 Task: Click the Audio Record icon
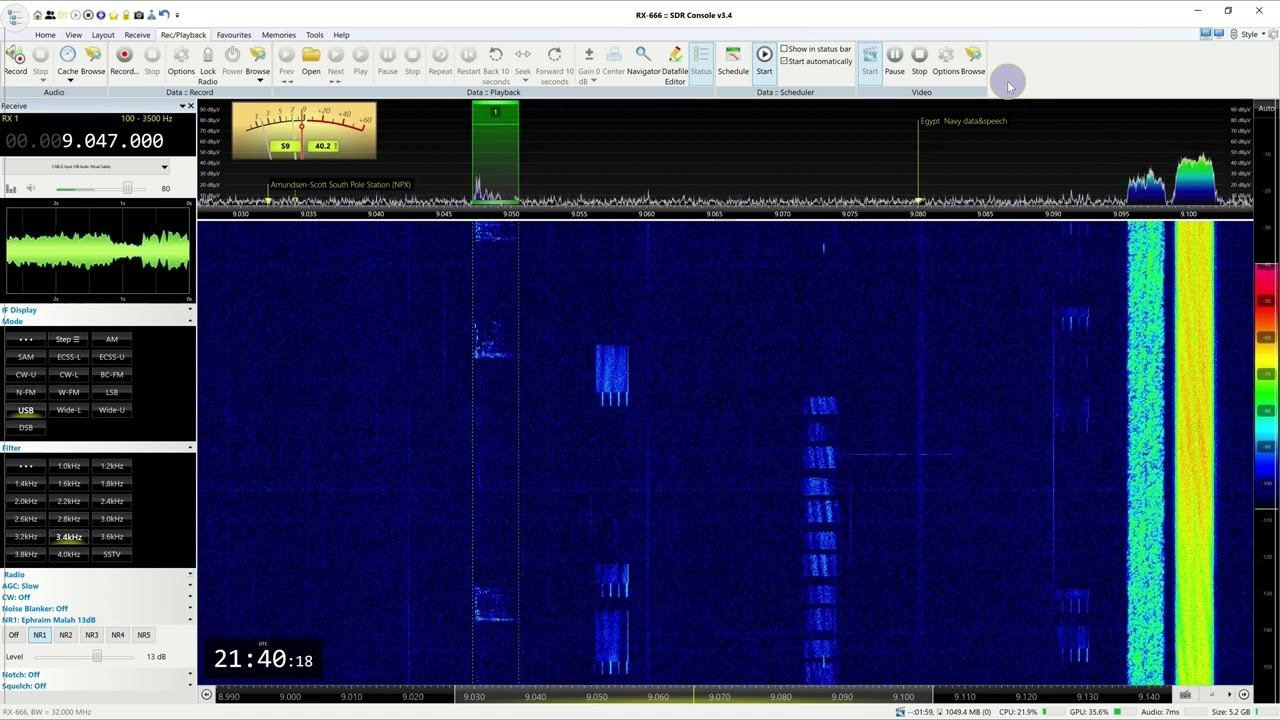point(15,60)
